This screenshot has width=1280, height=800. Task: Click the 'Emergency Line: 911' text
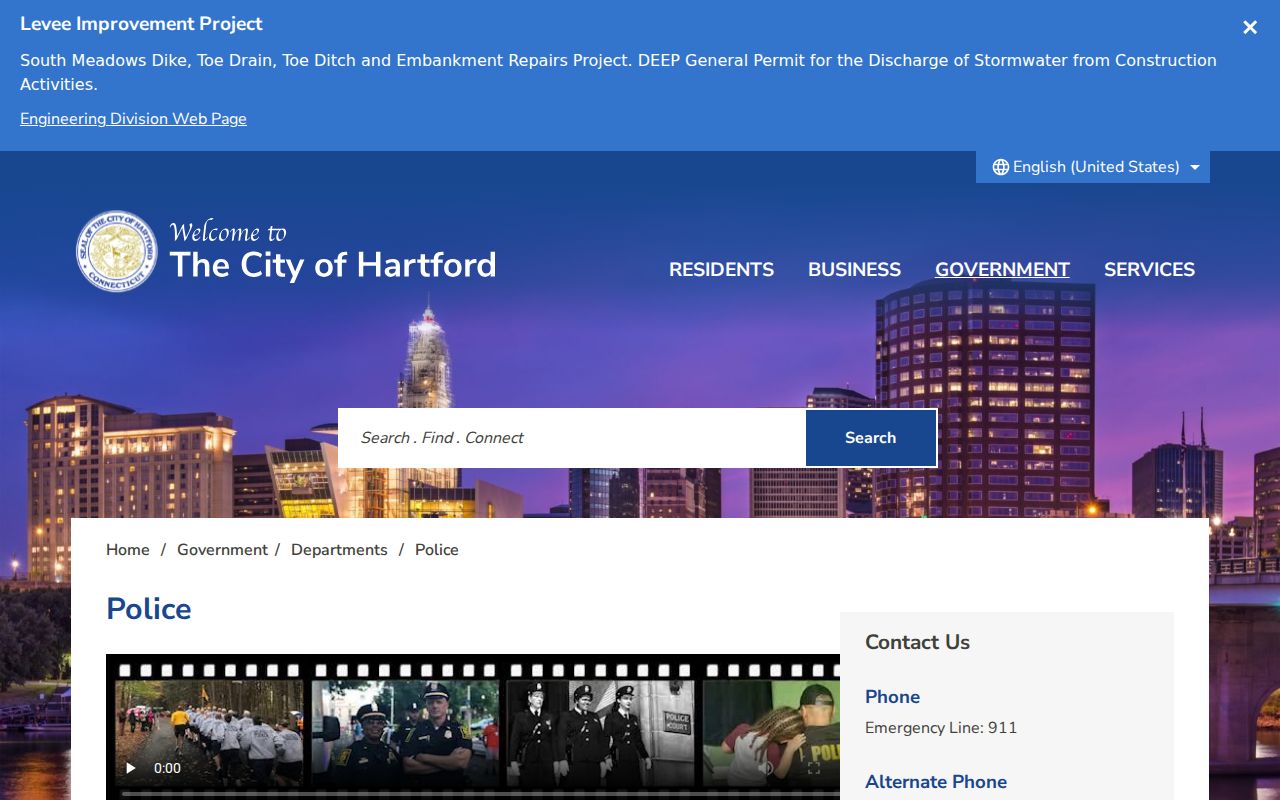(941, 728)
